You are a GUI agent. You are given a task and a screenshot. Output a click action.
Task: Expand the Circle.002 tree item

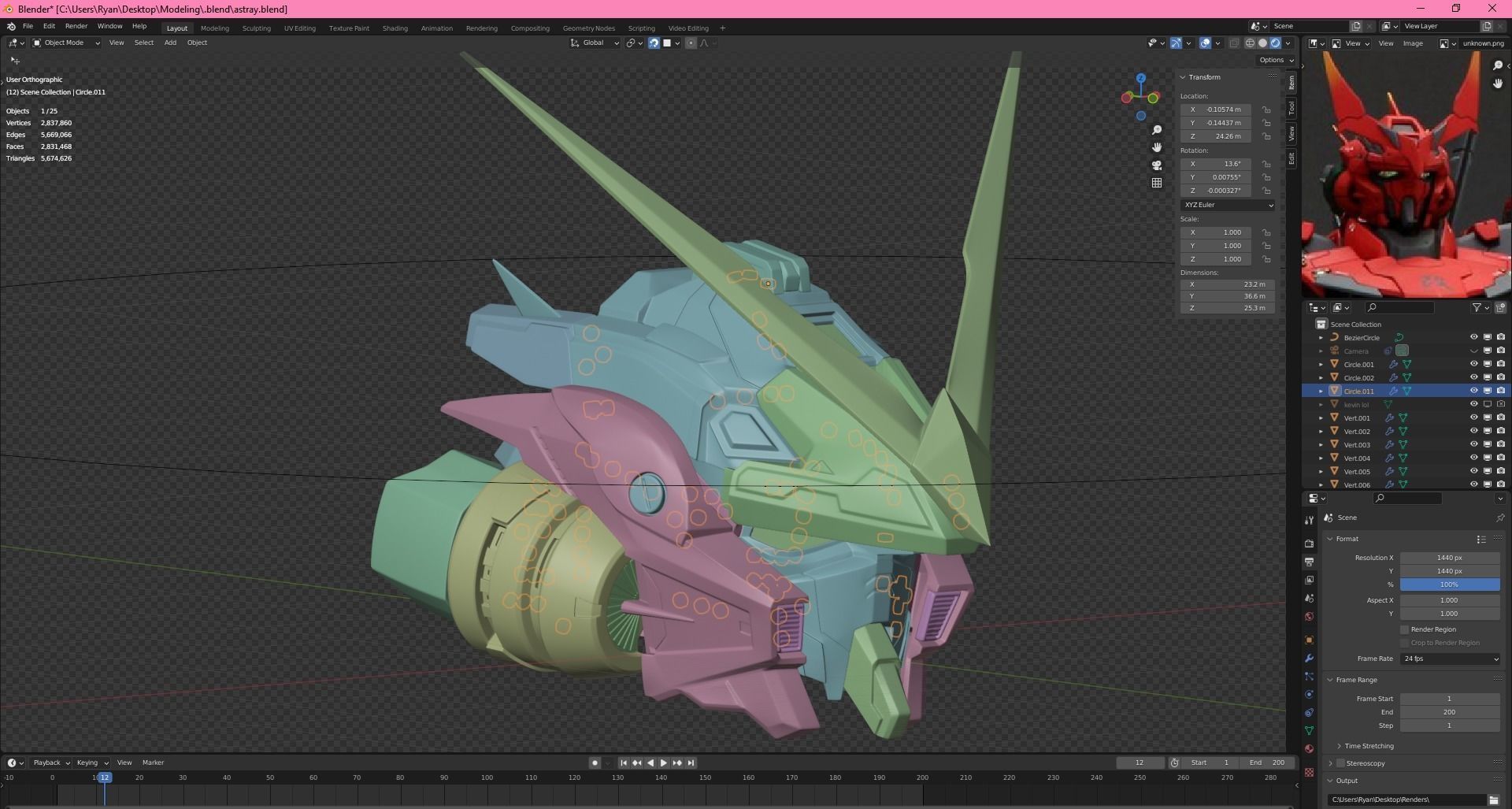[1321, 377]
